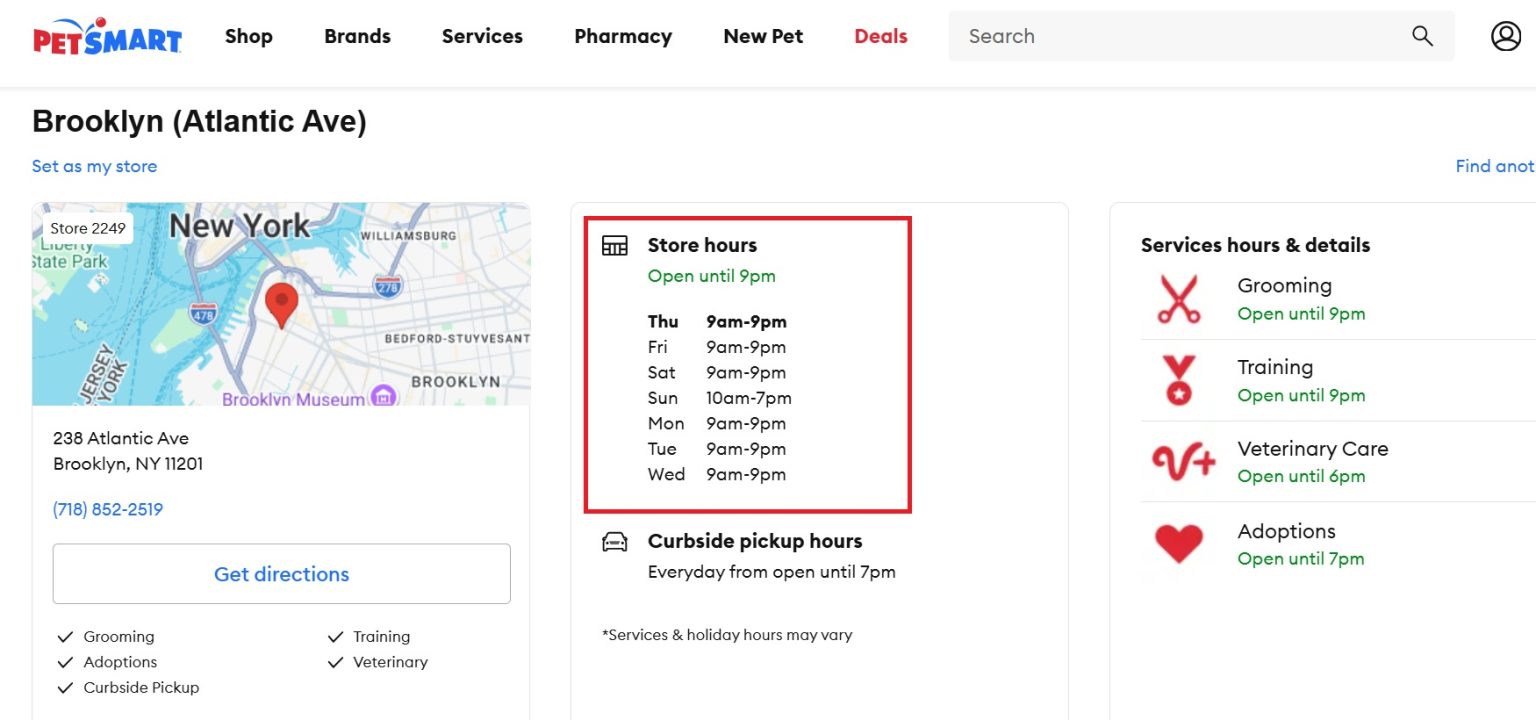Click the 238 Atlantic Ave address text
The width and height of the screenshot is (1536, 720).
121,438
